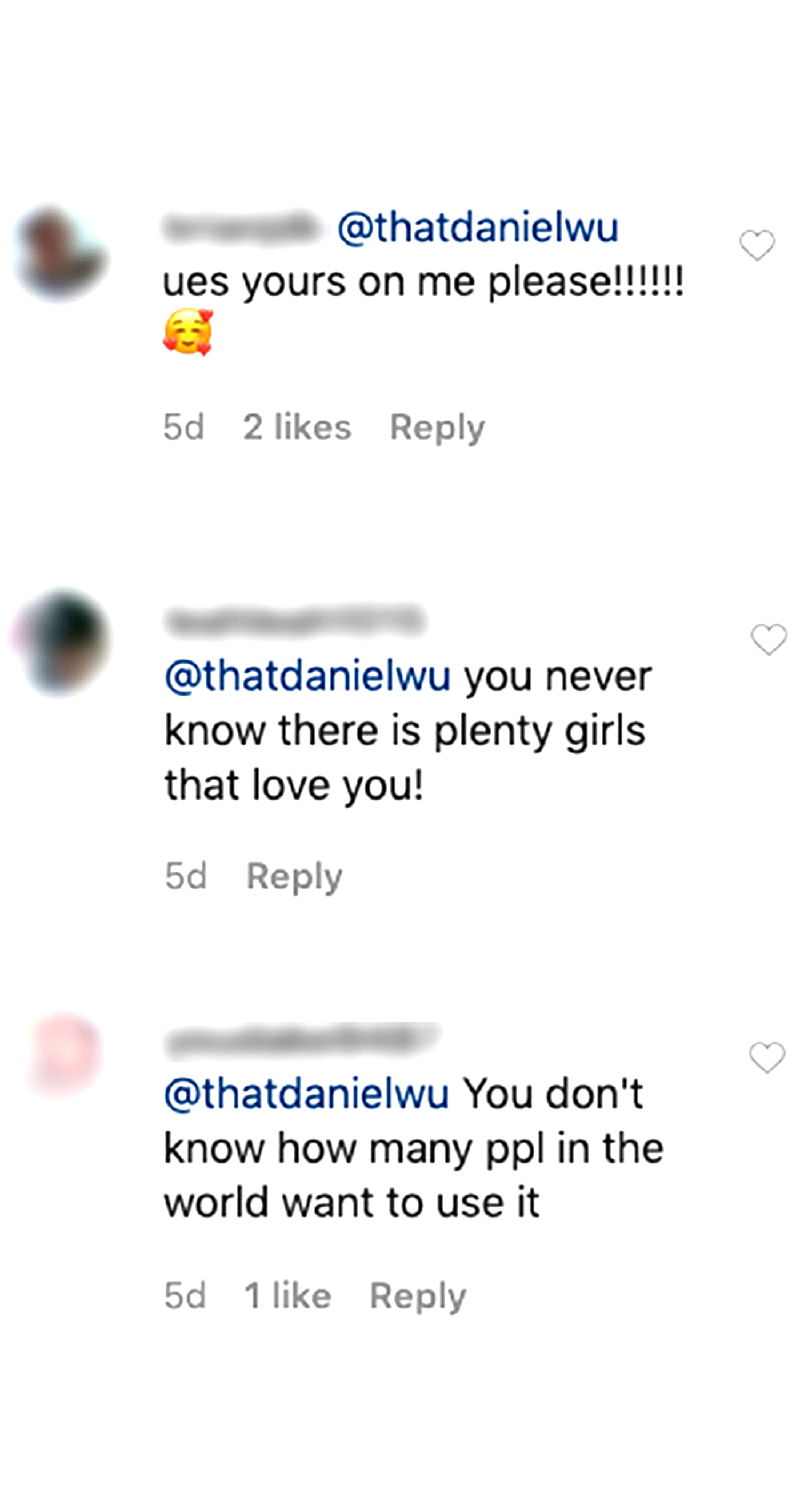The height and width of the screenshot is (1500, 800).
Task: Click the 5d timestamp beside "2 likes"
Action: pyautogui.click(x=184, y=428)
